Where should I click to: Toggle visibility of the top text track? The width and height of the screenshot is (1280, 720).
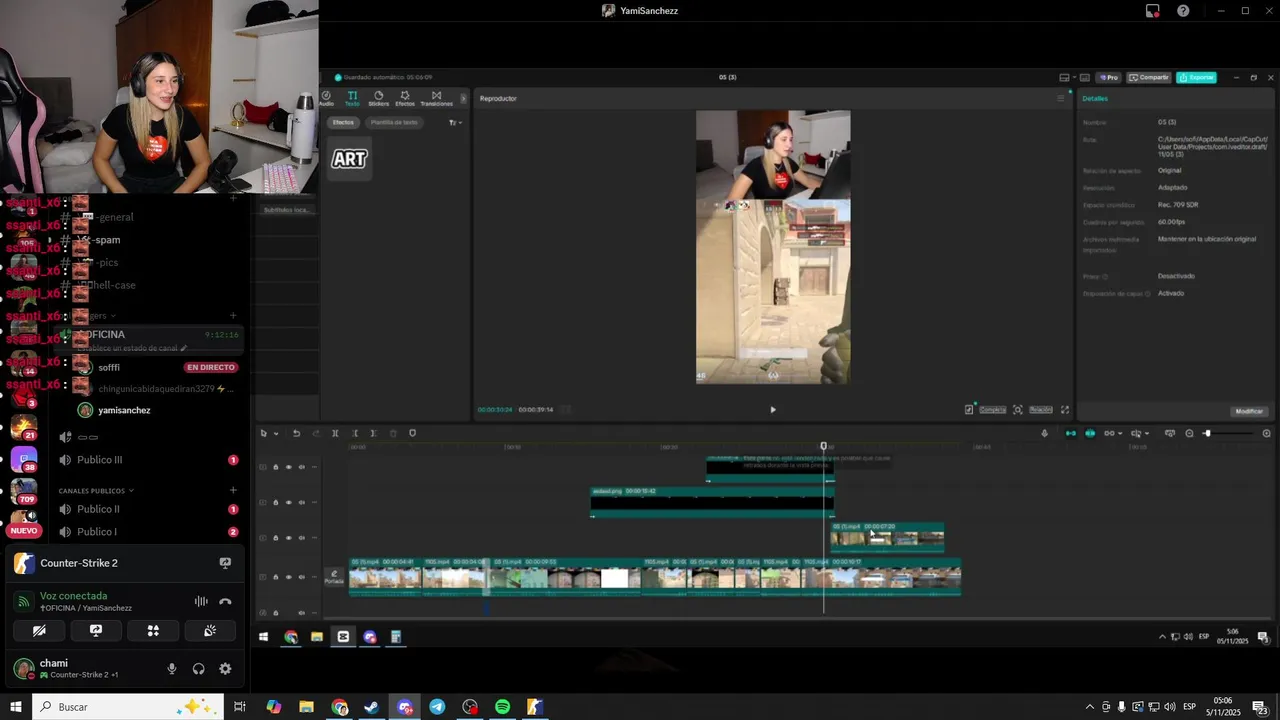289,467
